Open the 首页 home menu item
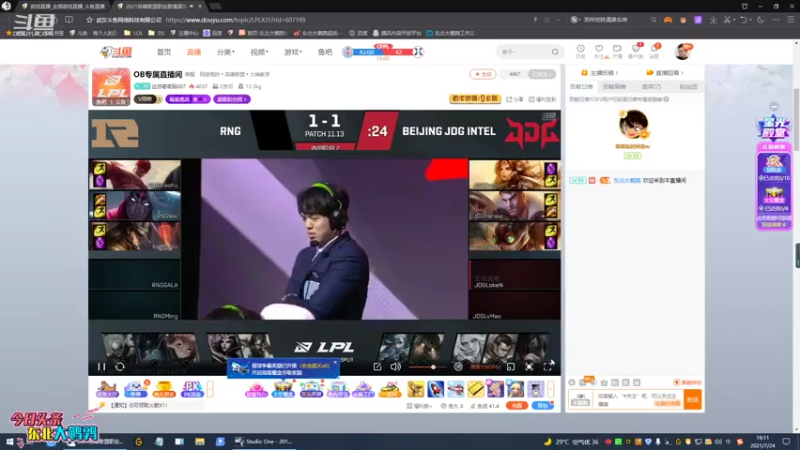Screen dimensions: 800x450 point(164,52)
